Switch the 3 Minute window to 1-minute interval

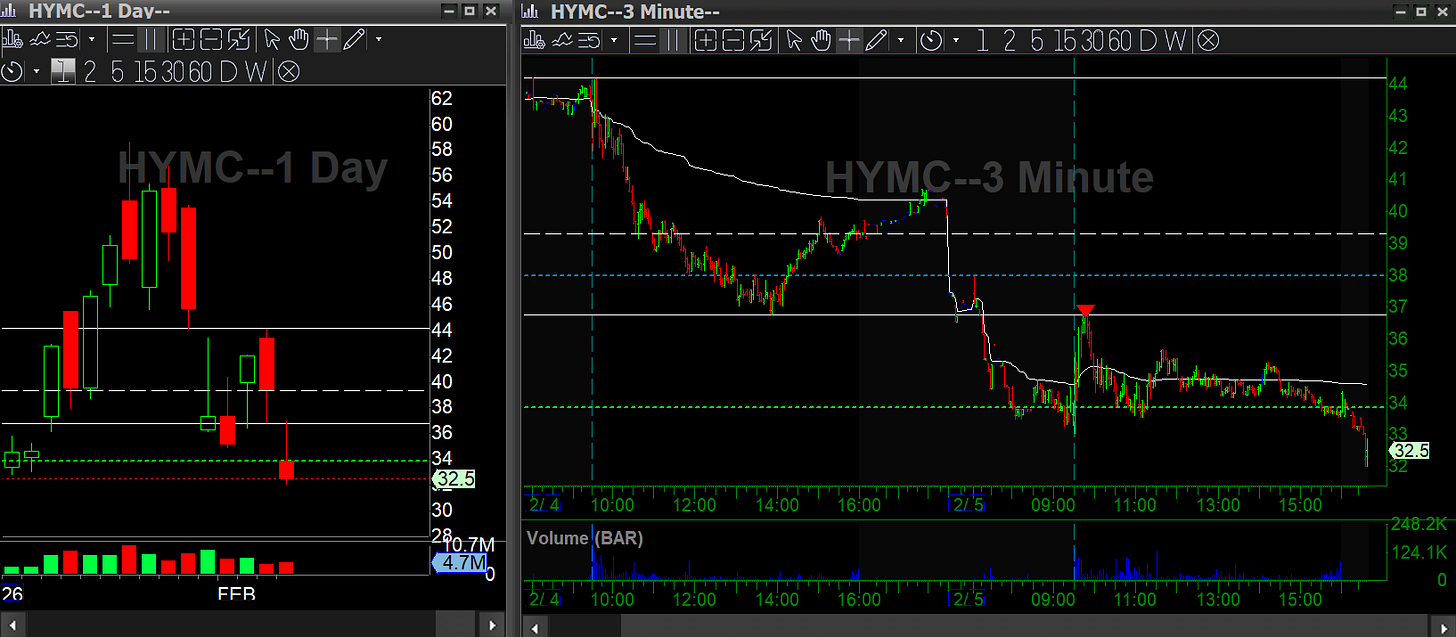[x=982, y=40]
